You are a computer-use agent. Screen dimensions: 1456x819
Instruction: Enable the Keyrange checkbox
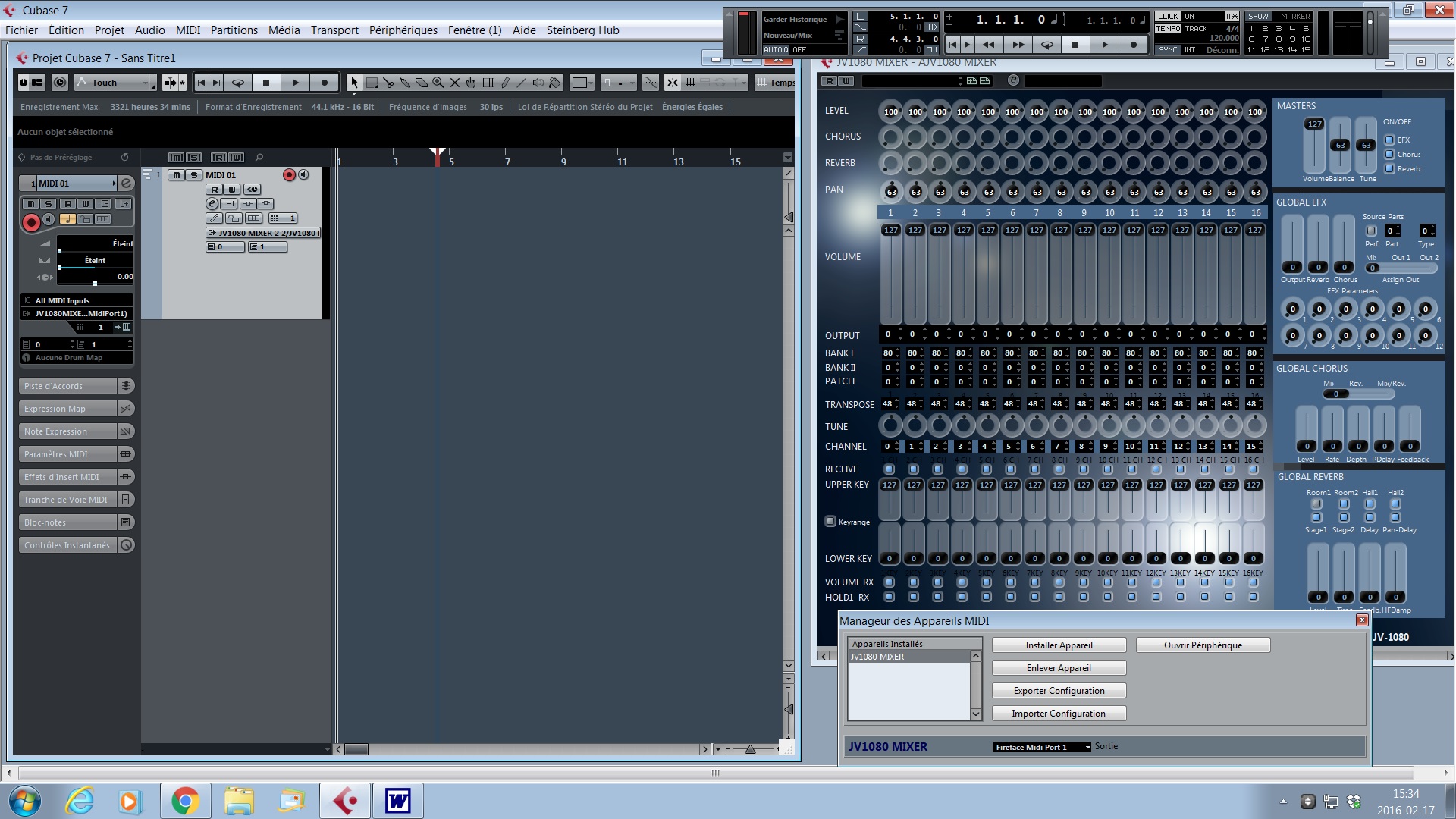tap(830, 522)
